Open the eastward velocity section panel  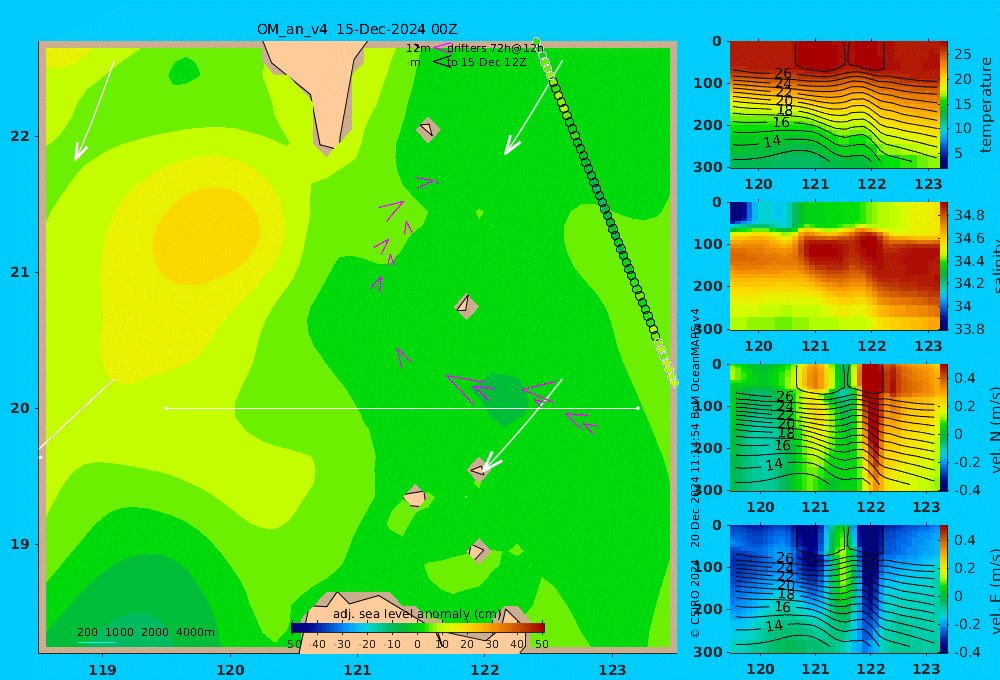[835, 589]
